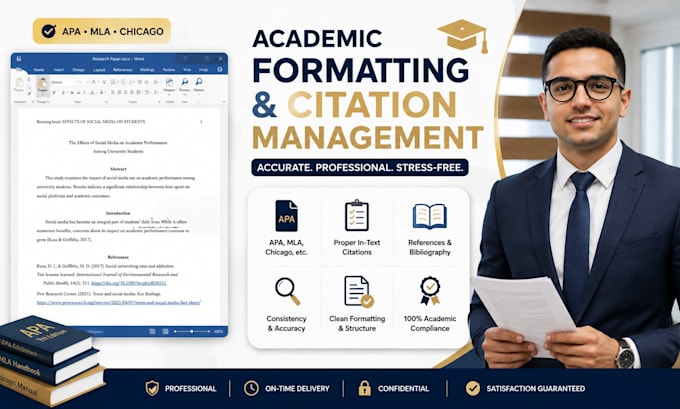Click the 100% zoom level in status bar
Image resolution: width=680 pixels, height=409 pixels.
click(x=219, y=331)
